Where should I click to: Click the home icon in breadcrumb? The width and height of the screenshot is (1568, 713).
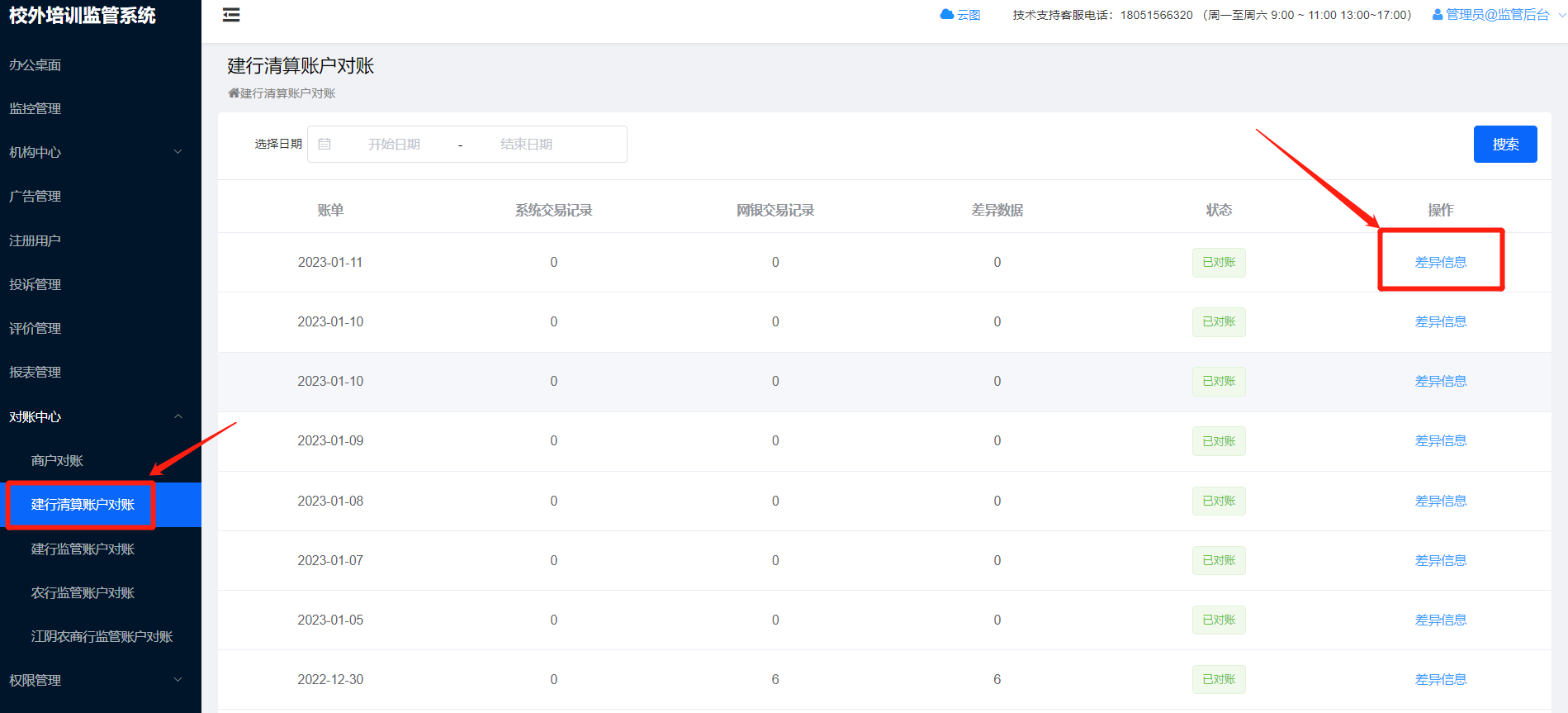coord(234,93)
